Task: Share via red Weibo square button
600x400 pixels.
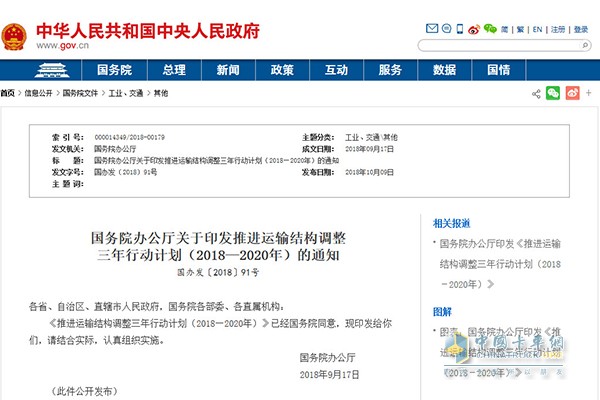Action: click(x=572, y=93)
